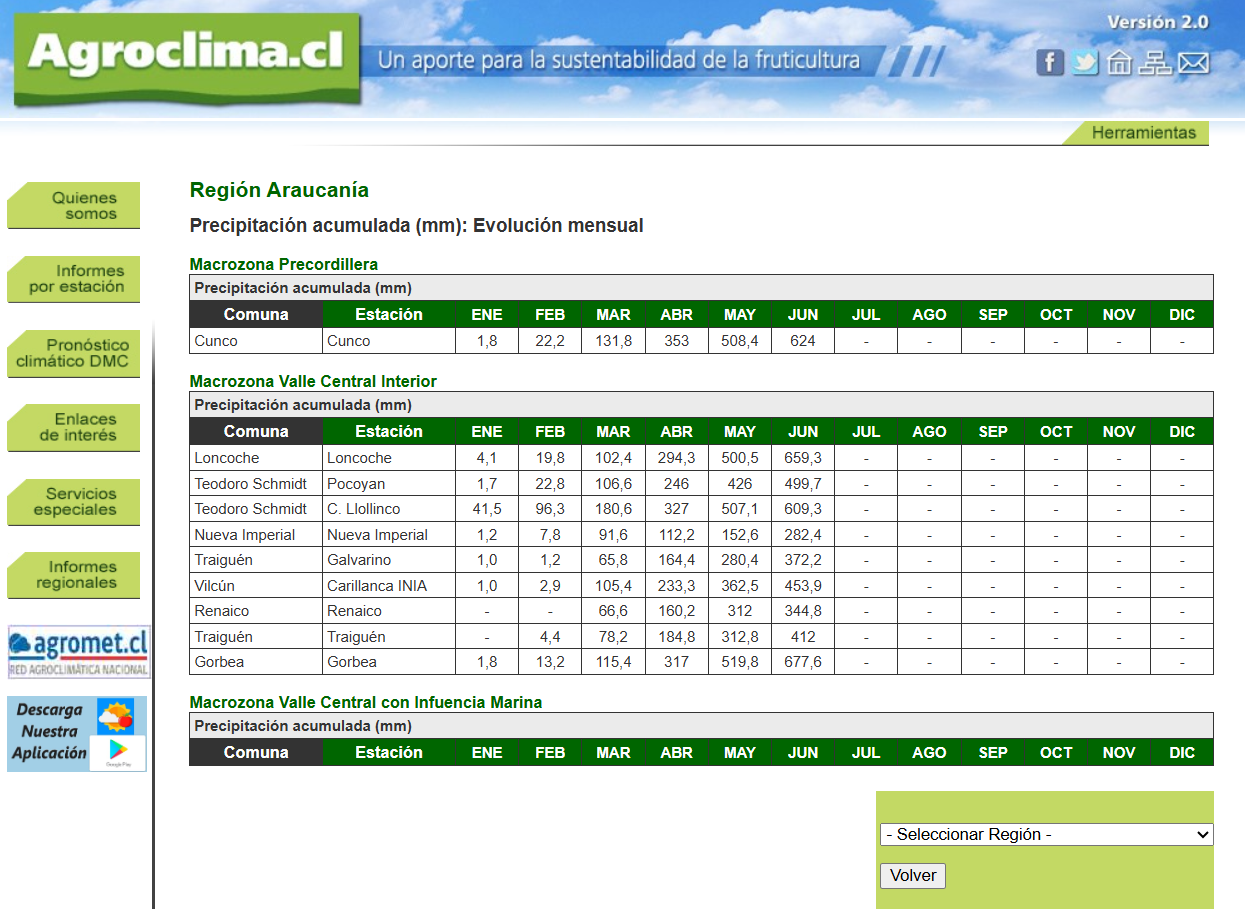Open the agromet.cl banner
The width and height of the screenshot is (1245, 909).
point(79,652)
